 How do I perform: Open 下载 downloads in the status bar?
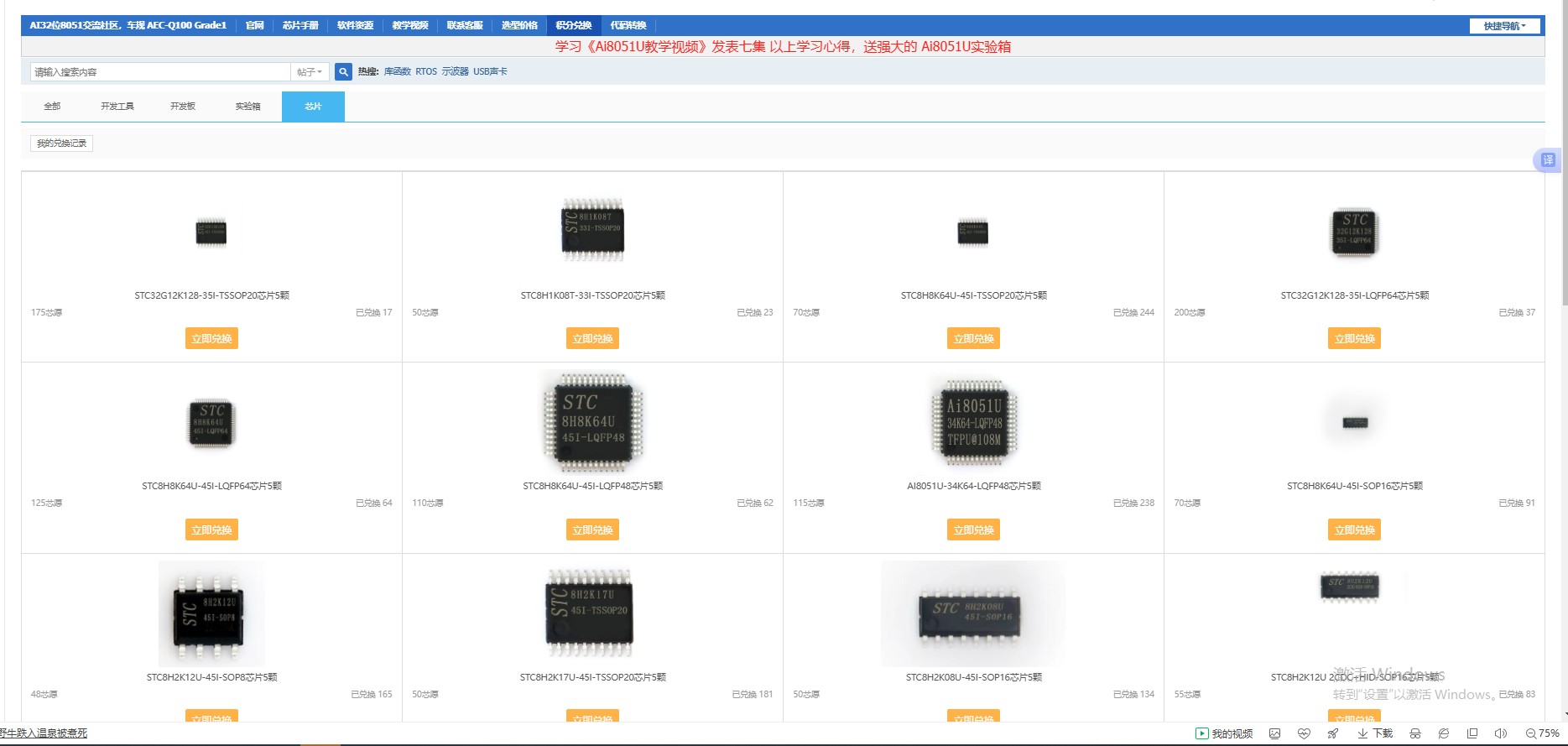pyautogui.click(x=1375, y=733)
